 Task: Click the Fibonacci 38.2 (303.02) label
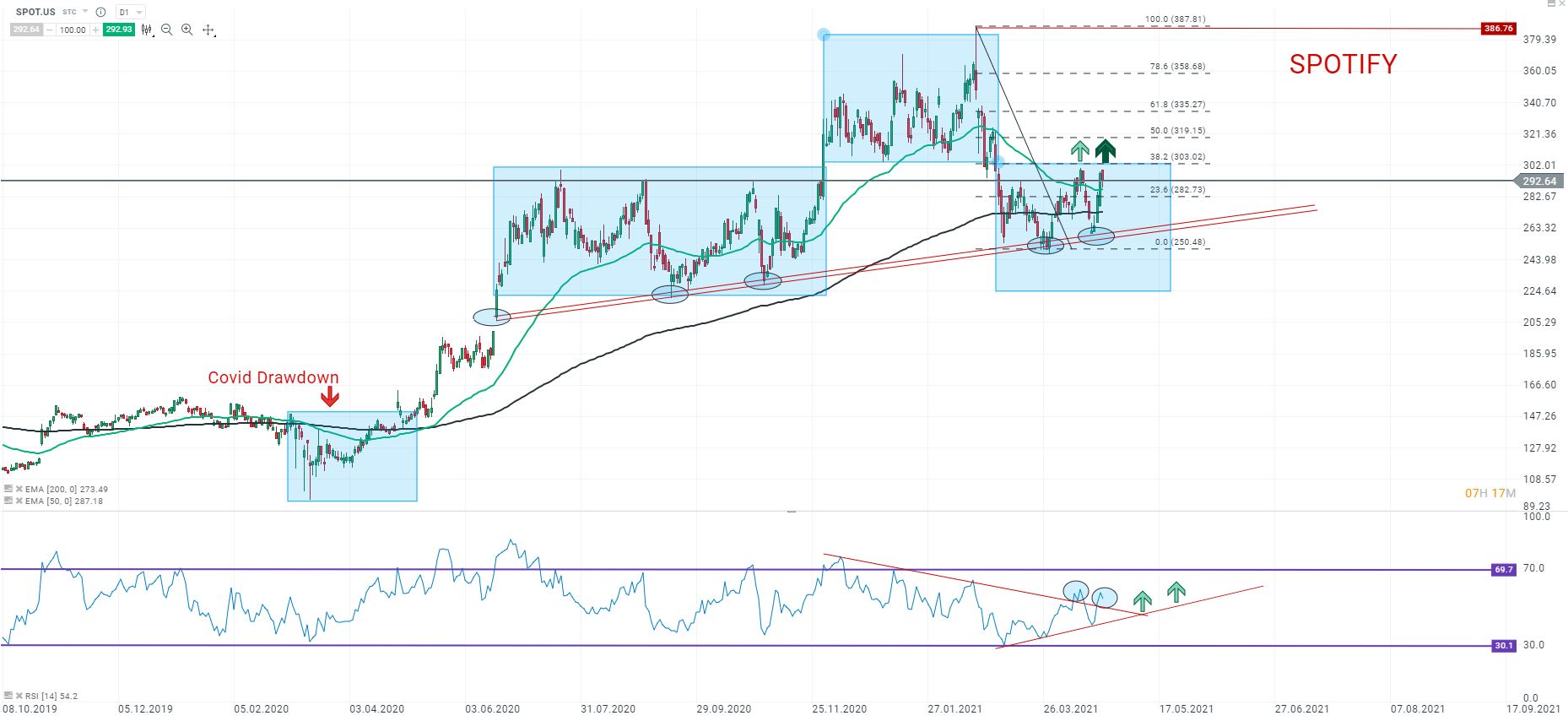(x=1177, y=157)
